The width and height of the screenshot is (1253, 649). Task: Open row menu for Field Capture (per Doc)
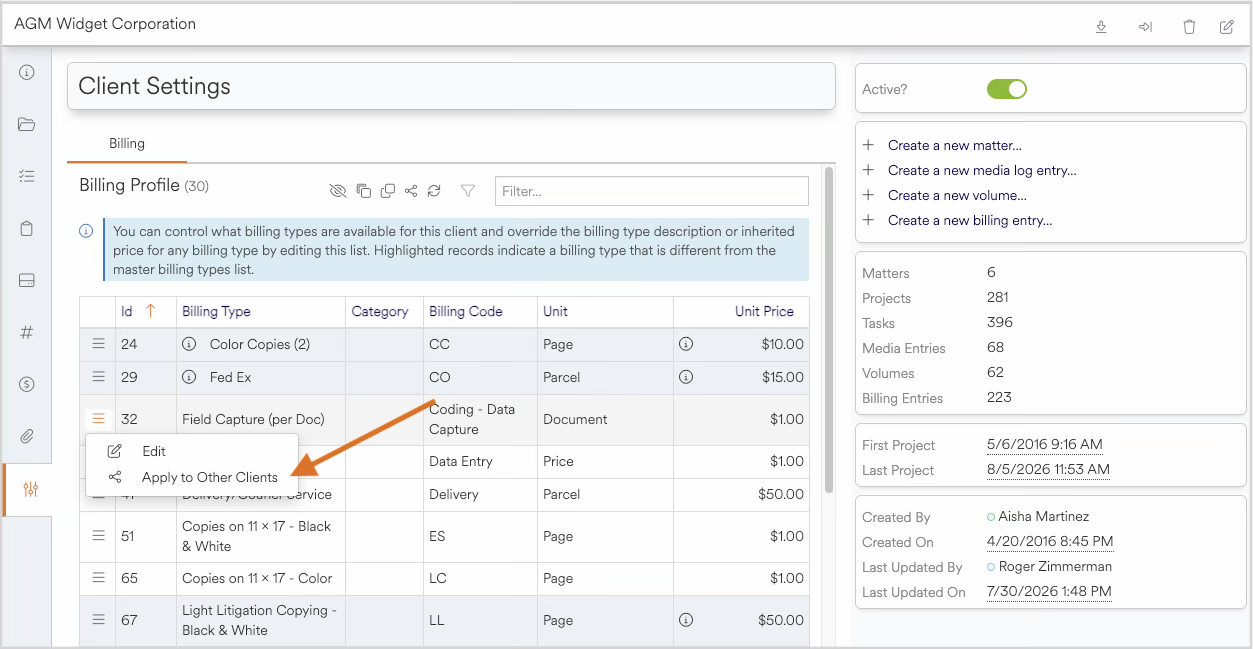[98, 419]
